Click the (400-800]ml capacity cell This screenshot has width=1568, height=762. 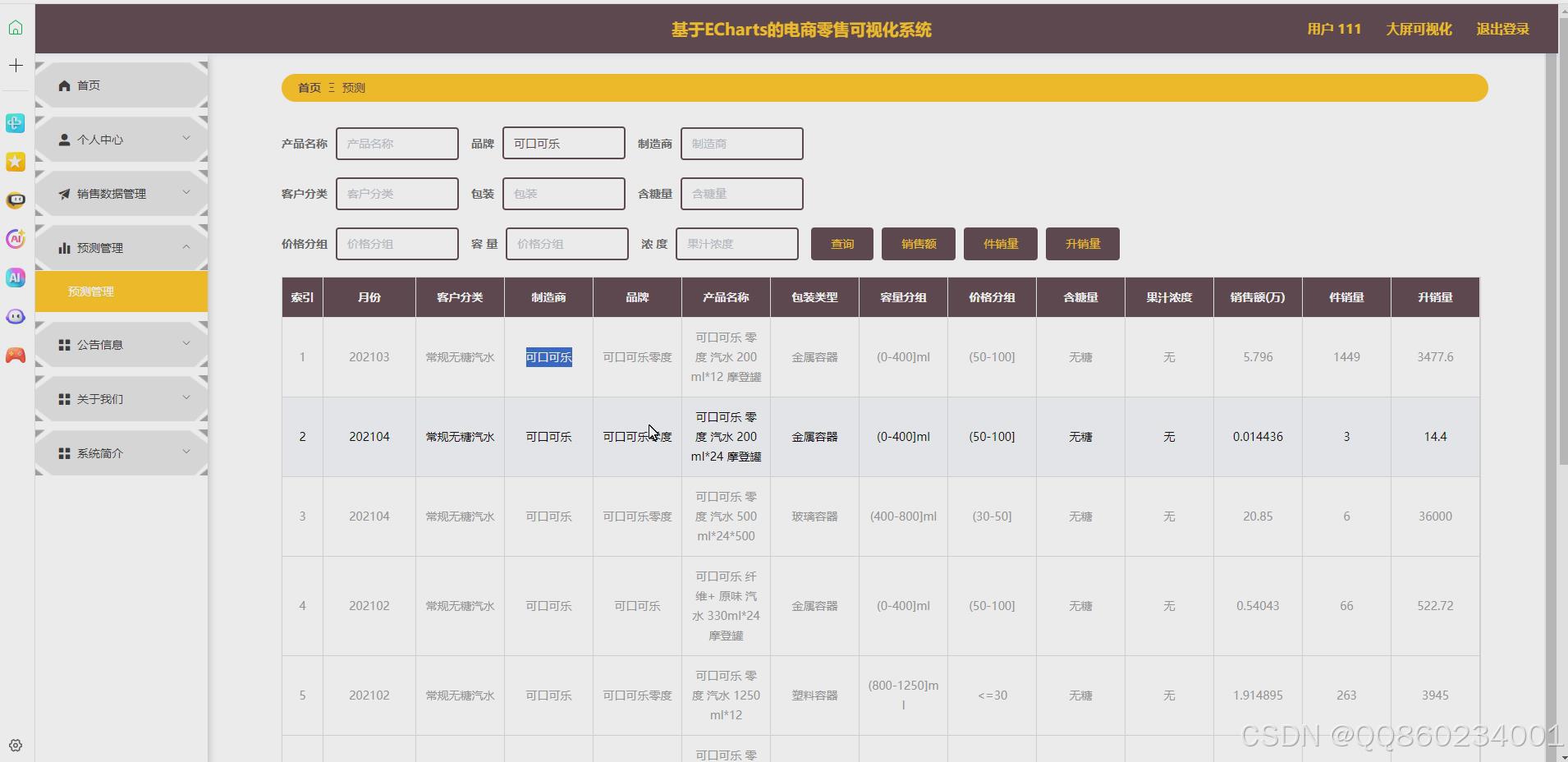coord(903,516)
